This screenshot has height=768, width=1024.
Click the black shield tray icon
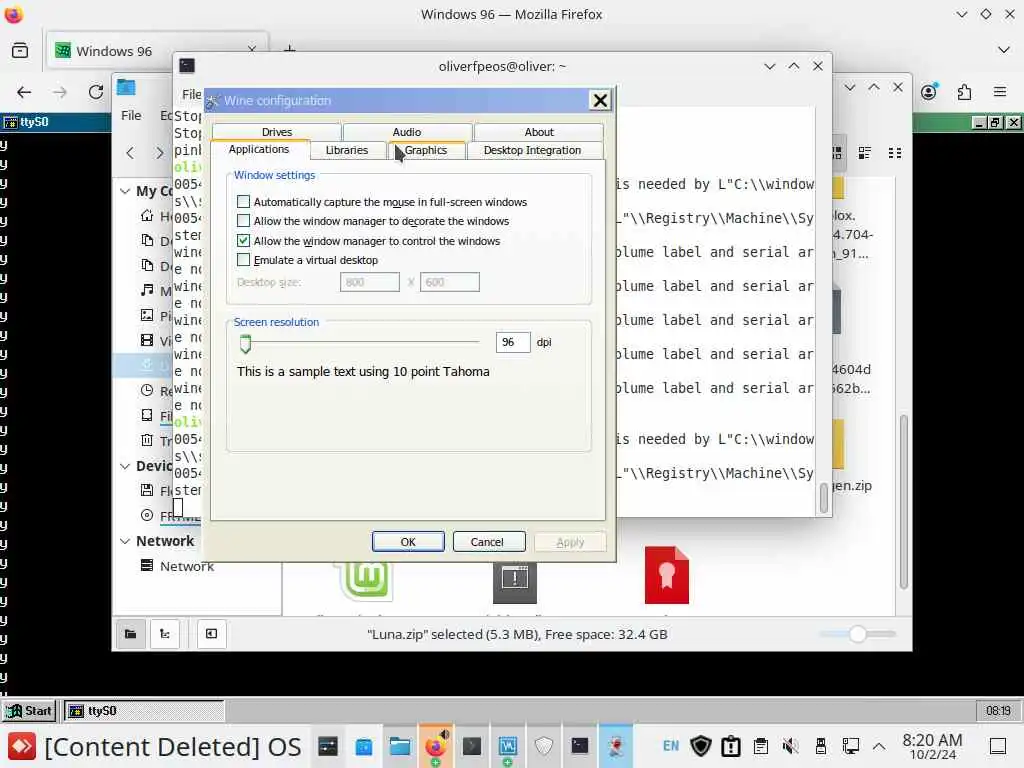point(701,746)
